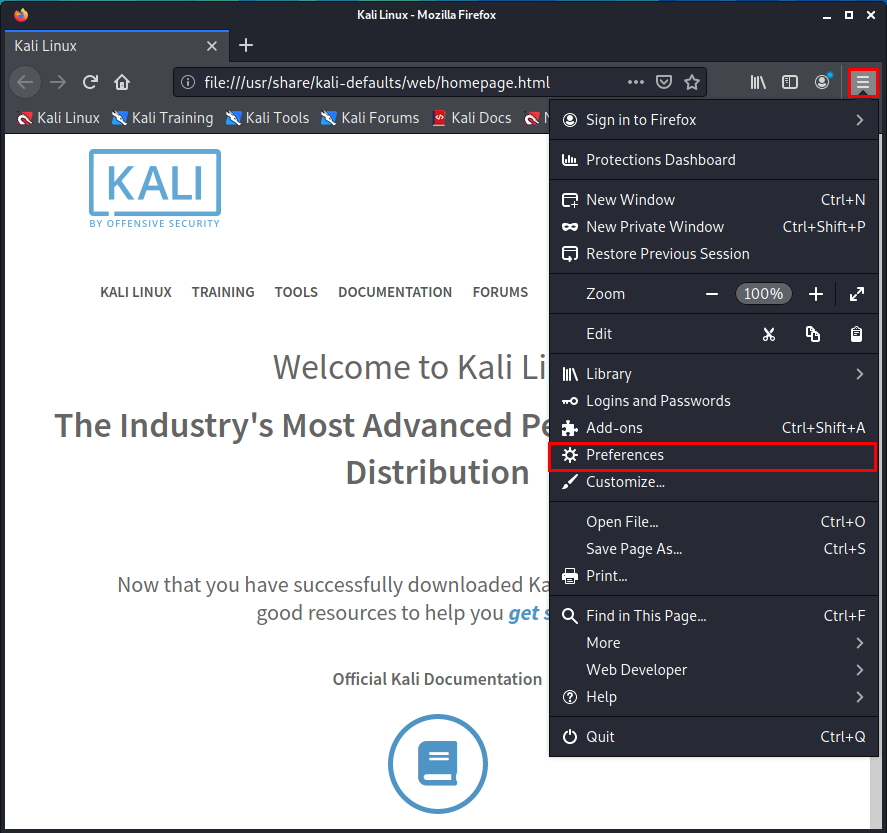Go to the home page icon

(122, 83)
